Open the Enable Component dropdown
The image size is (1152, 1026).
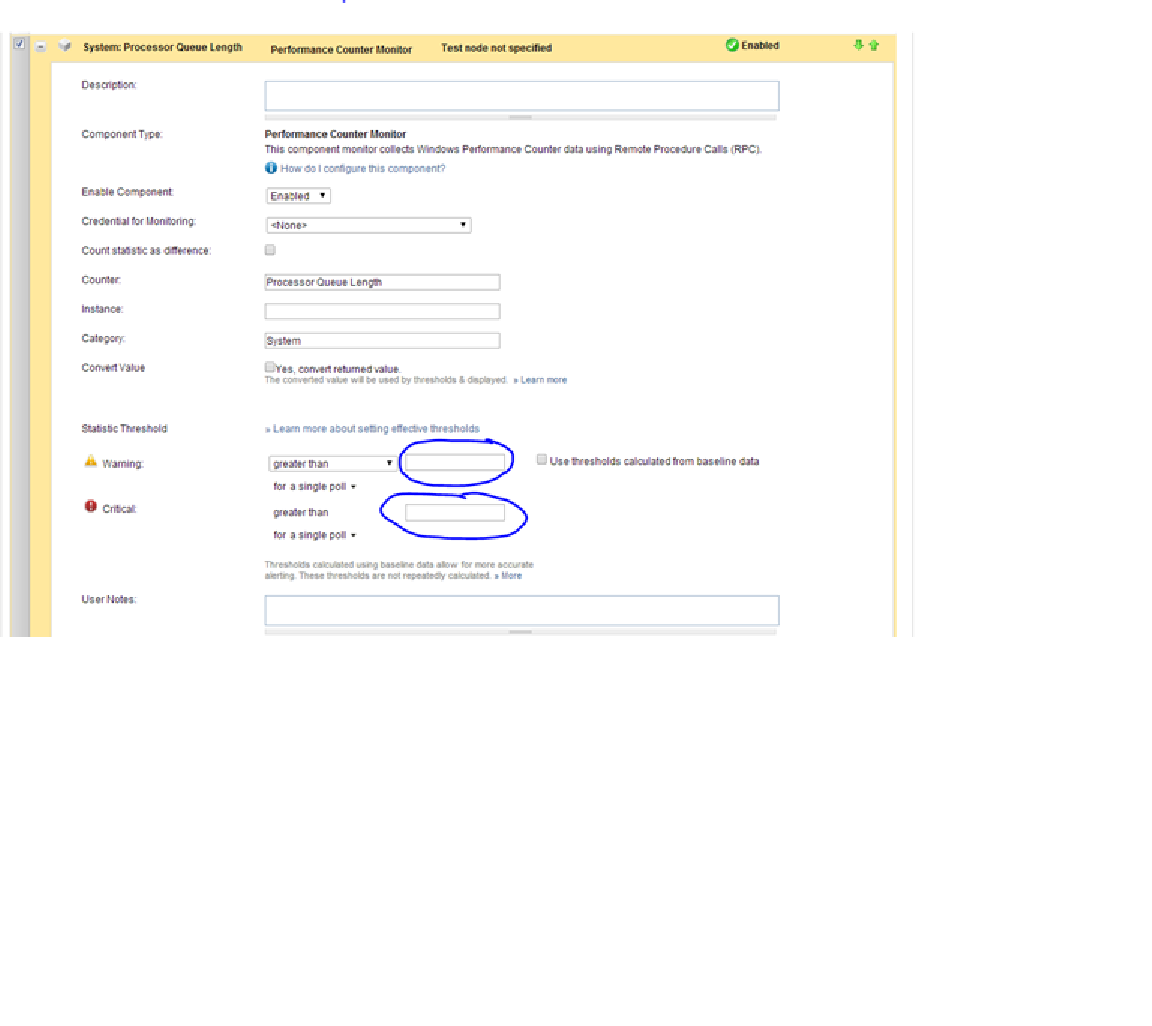298,195
